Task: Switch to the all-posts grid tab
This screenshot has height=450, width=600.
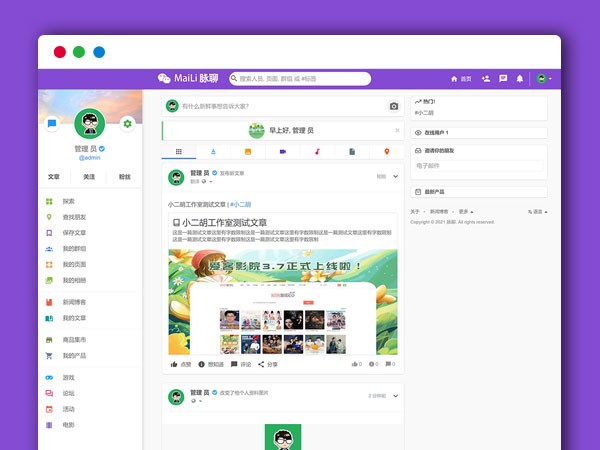Action: (179, 152)
